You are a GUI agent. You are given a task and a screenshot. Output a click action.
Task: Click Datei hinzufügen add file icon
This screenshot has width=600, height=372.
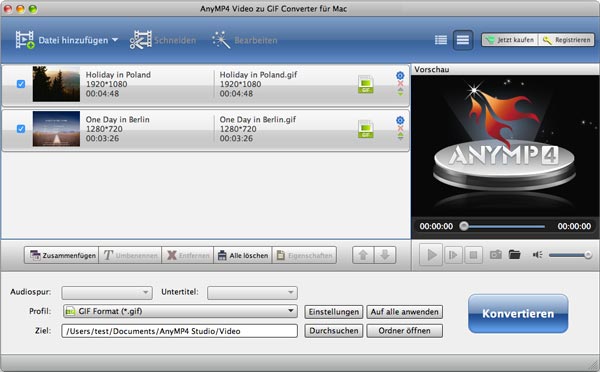click(25, 40)
